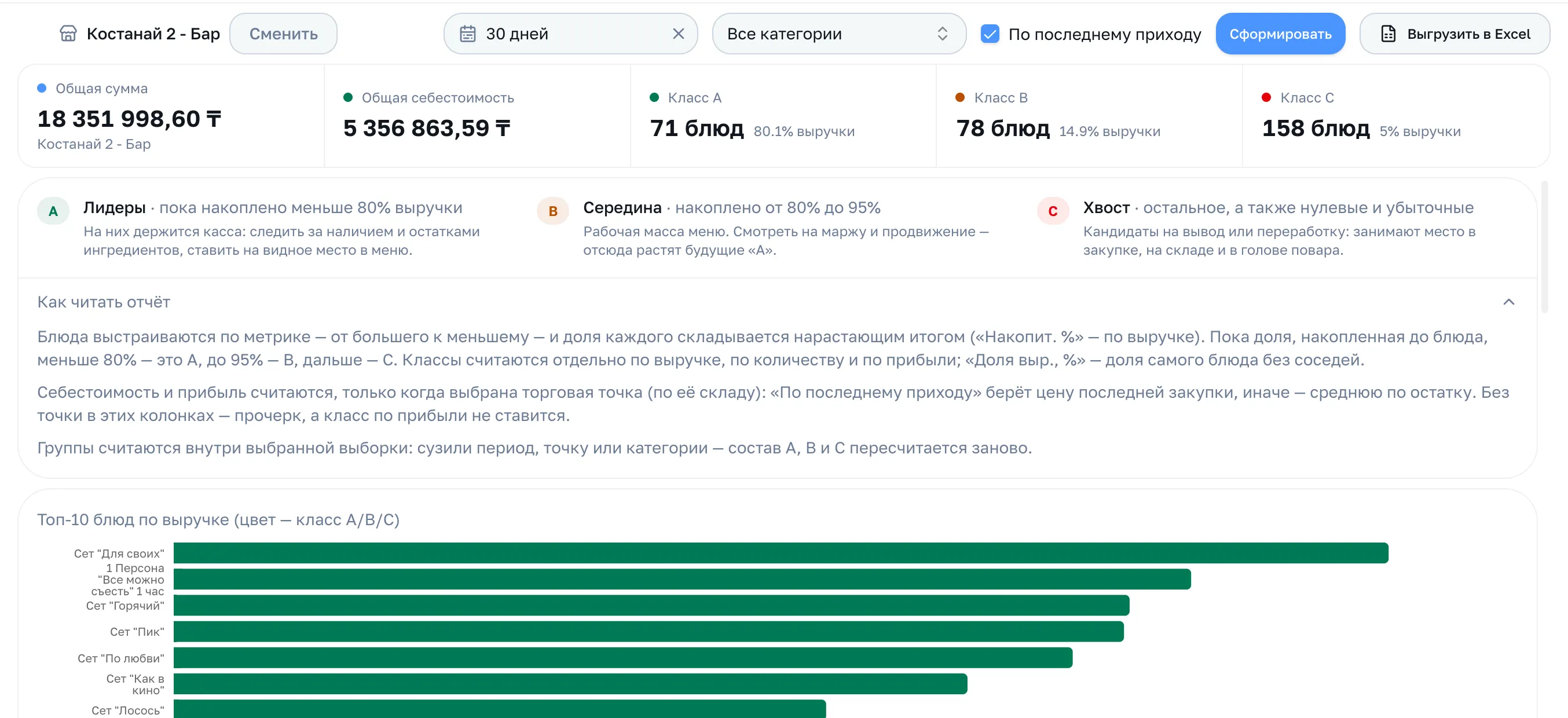
Task: Click the calendar icon in the period field
Action: (x=467, y=34)
